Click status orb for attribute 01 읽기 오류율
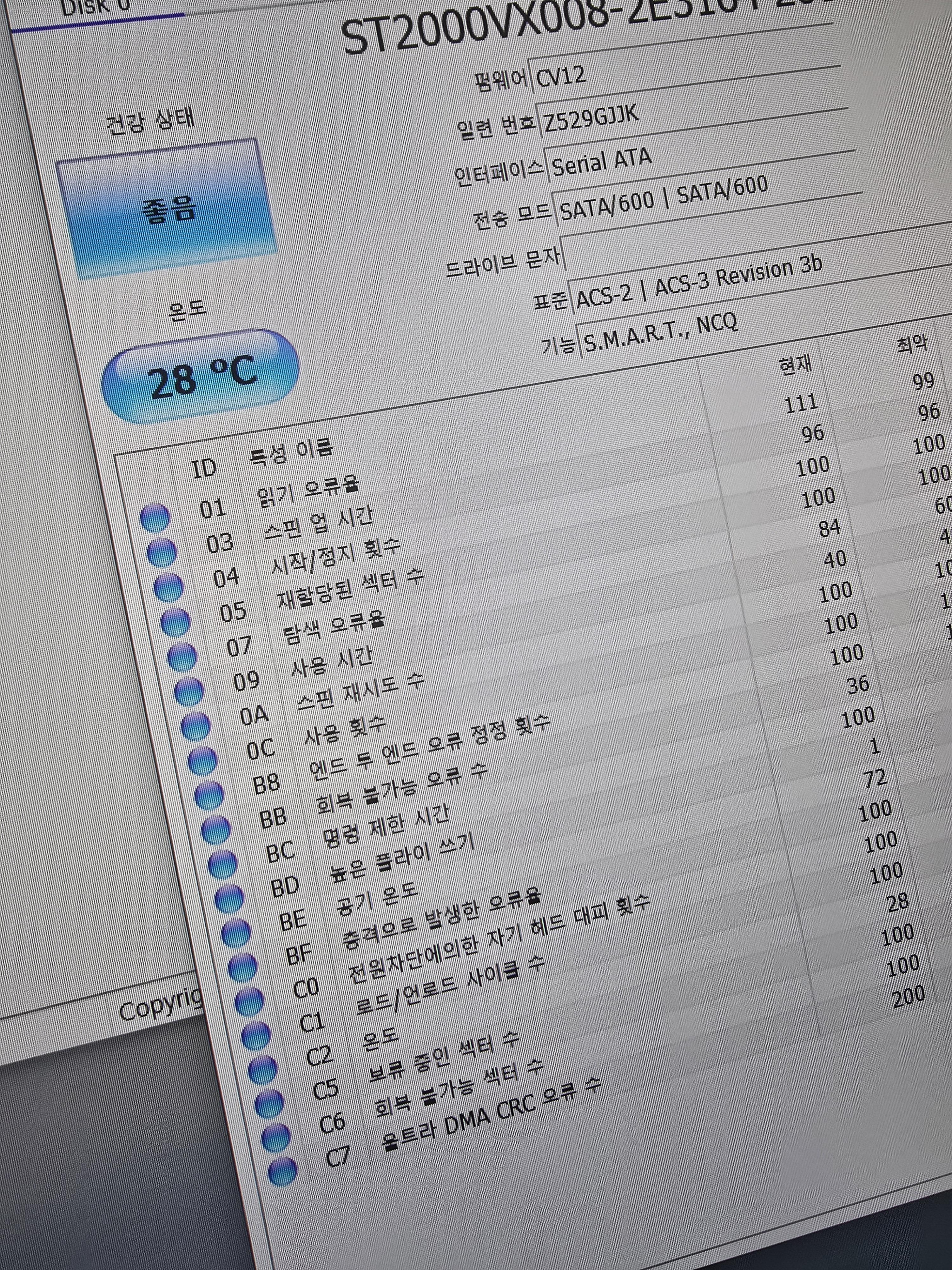 154,518
